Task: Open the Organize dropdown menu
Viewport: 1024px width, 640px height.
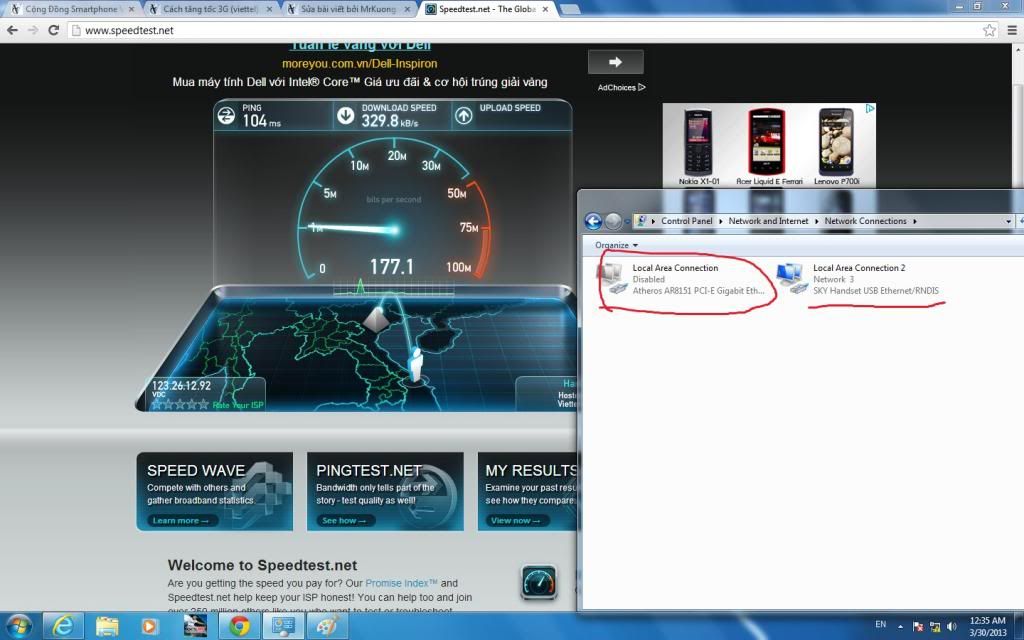Action: [616, 245]
